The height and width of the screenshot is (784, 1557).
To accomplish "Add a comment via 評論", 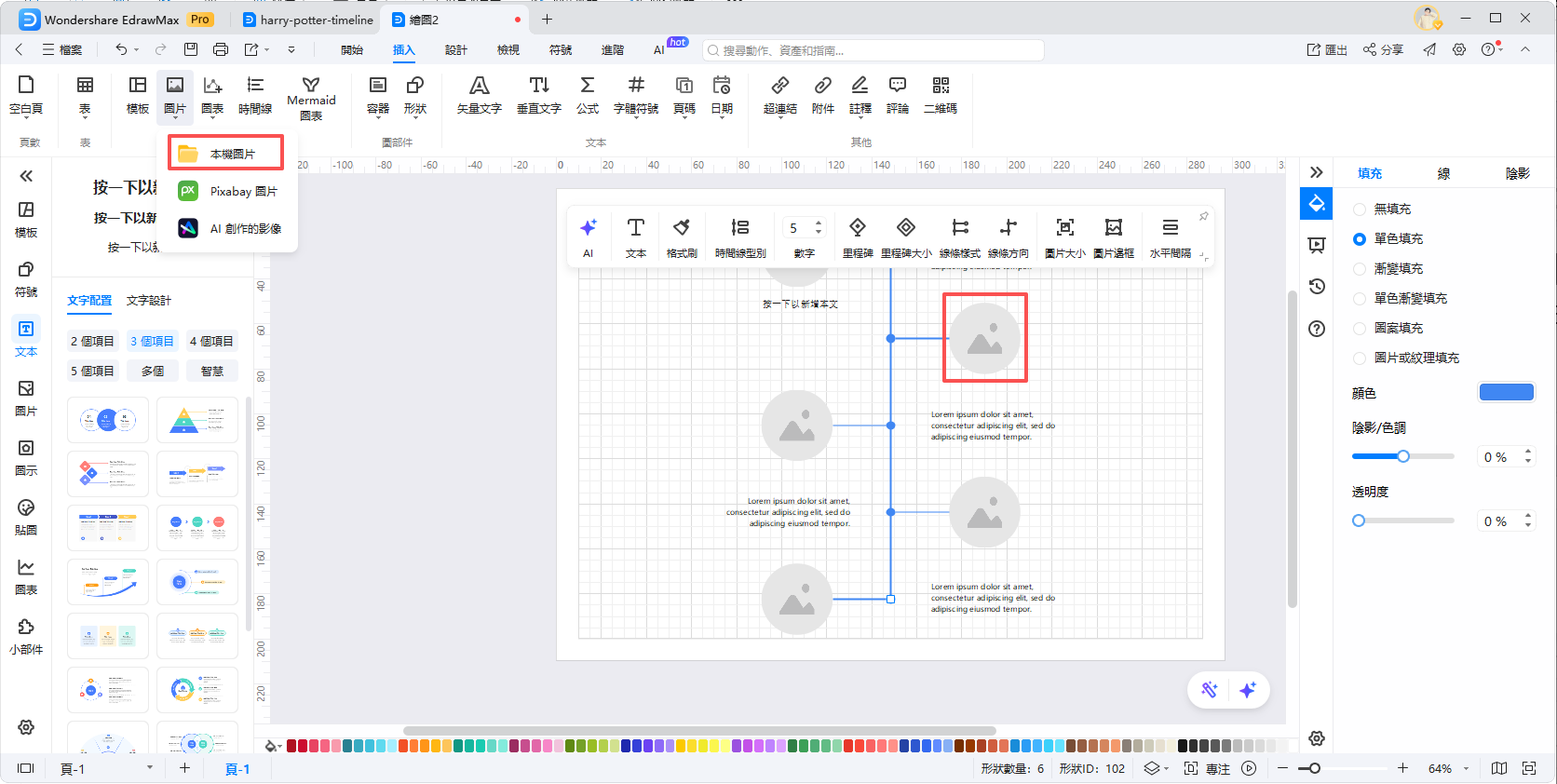I will (x=898, y=95).
